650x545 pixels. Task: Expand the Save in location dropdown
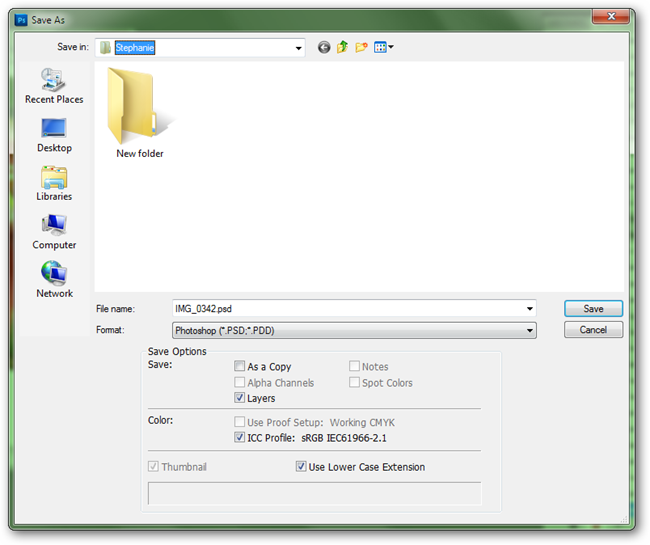pos(298,48)
